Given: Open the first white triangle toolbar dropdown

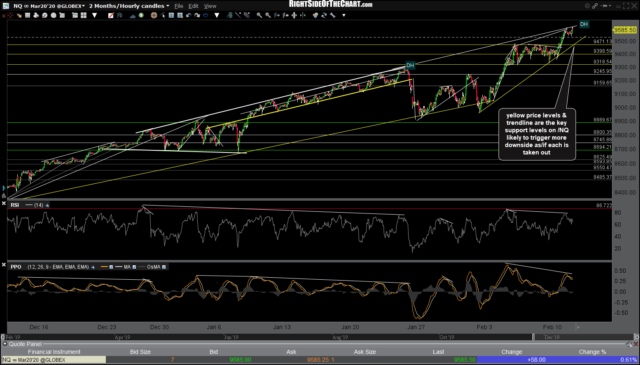Looking at the screenshot, I should click(x=95, y=16).
